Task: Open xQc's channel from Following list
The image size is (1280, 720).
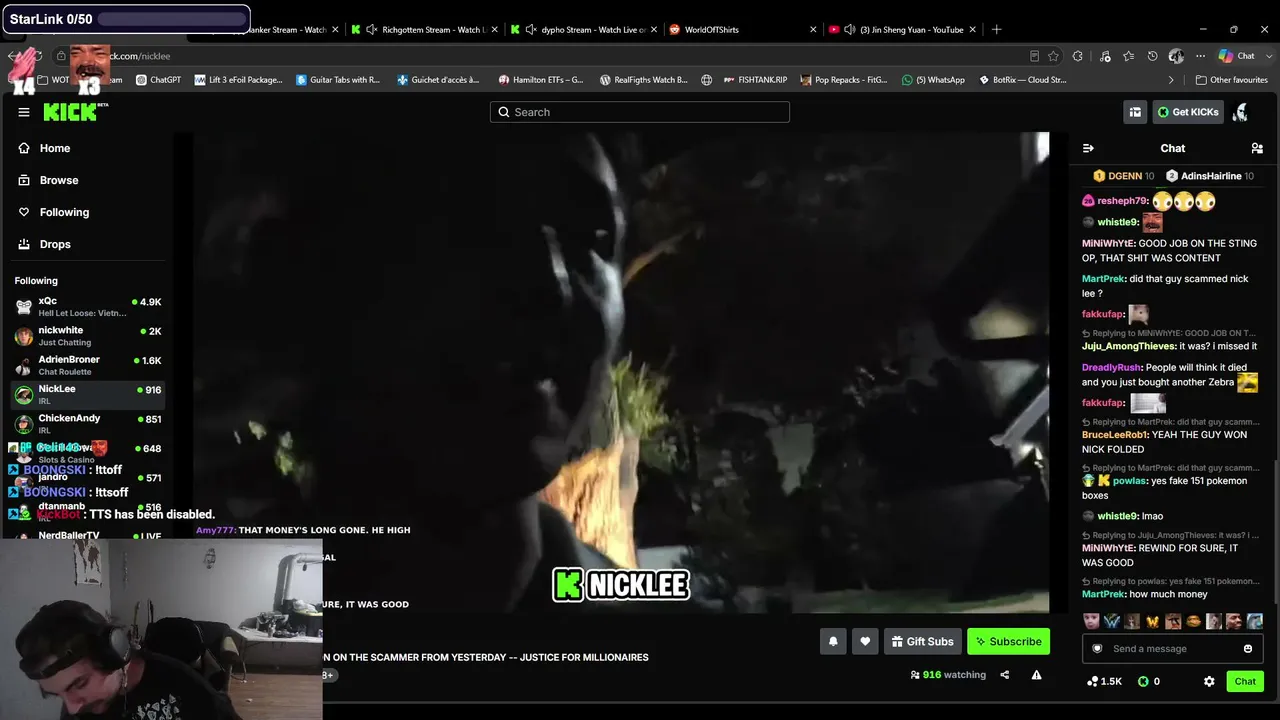Action: coord(88,306)
